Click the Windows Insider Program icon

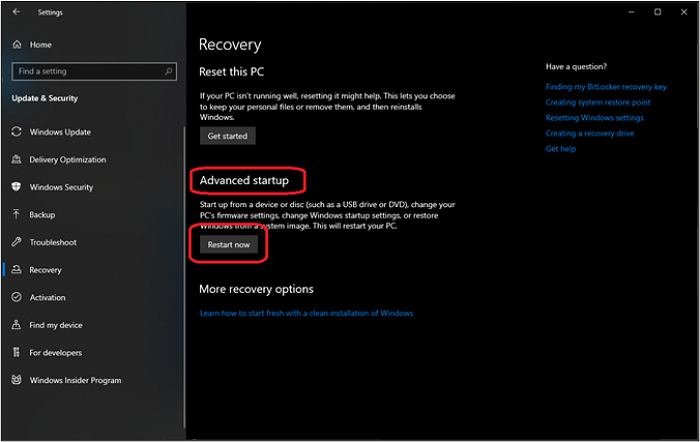click(17, 380)
